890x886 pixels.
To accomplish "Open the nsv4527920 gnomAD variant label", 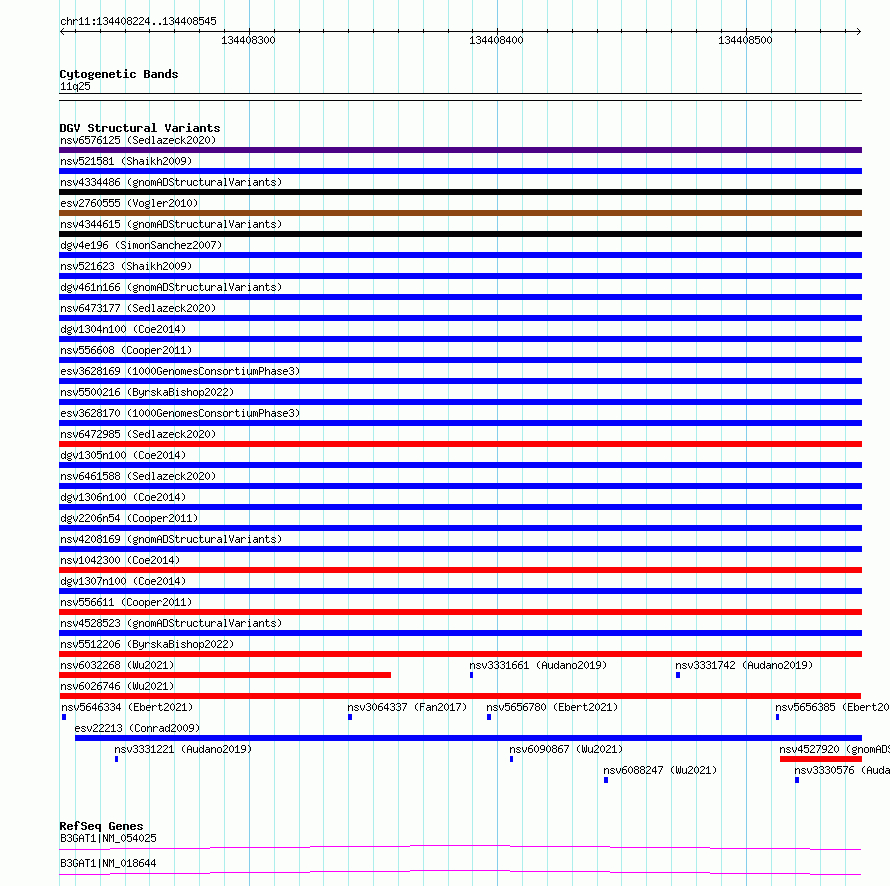I will tap(834, 749).
